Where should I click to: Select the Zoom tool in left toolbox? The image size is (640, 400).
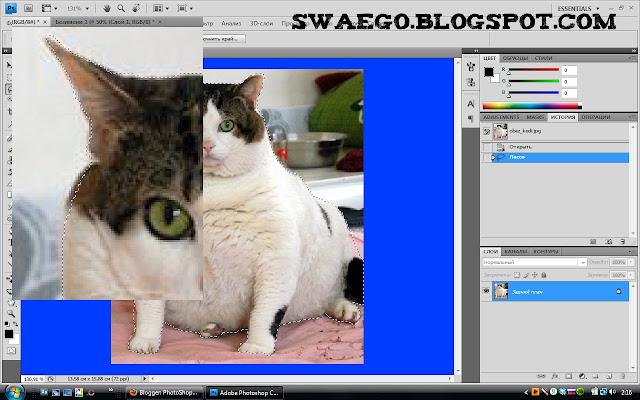pyautogui.click(x=11, y=313)
